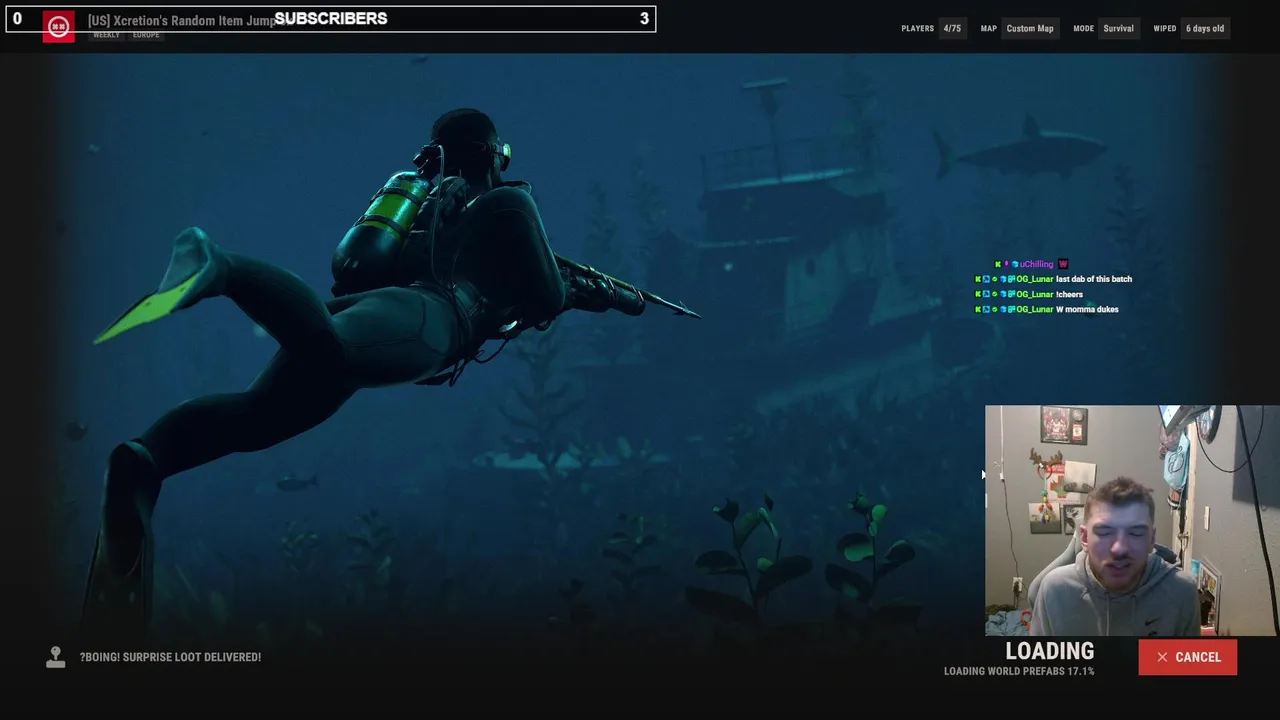Click the uChilling chat username
1280x720 pixels.
click(1036, 264)
